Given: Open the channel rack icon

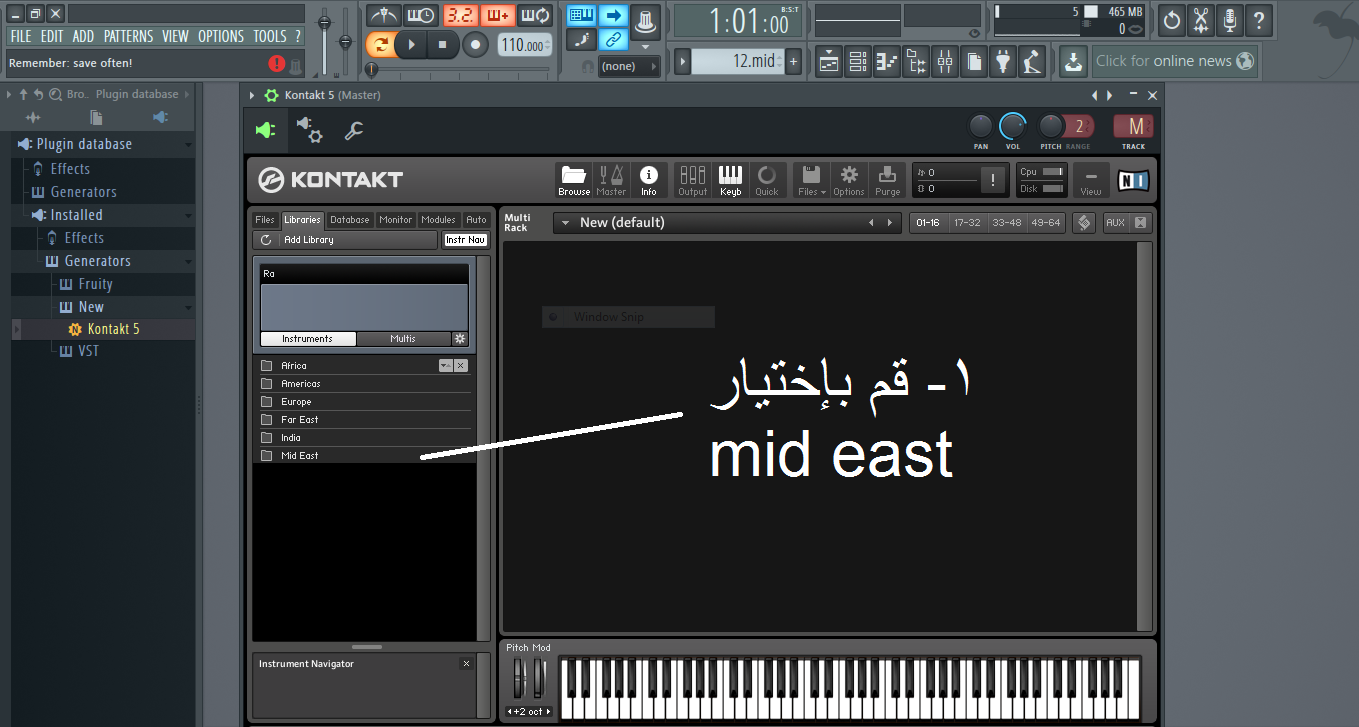Looking at the screenshot, I should click(858, 61).
